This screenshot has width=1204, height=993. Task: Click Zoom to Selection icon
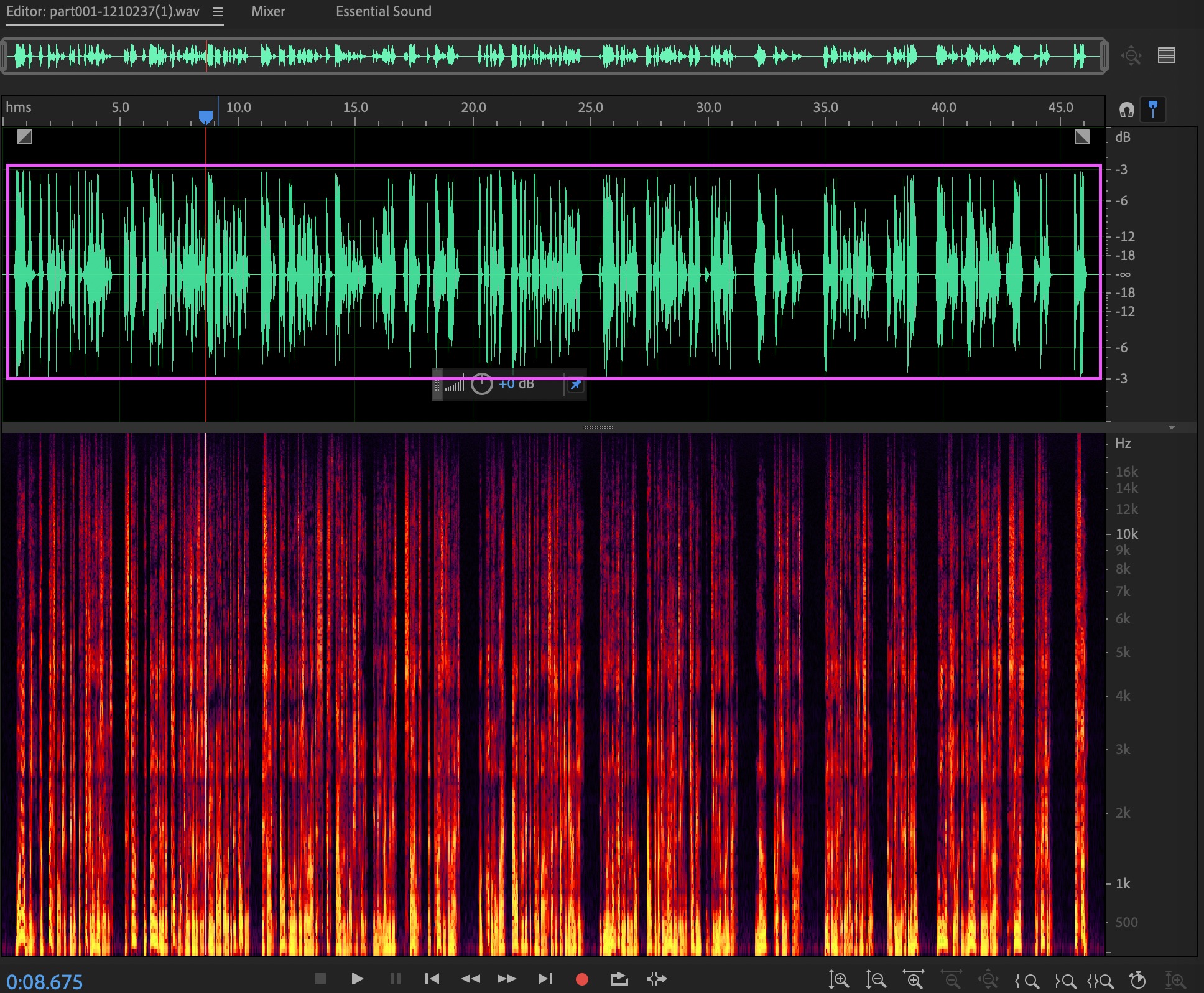click(x=1100, y=981)
